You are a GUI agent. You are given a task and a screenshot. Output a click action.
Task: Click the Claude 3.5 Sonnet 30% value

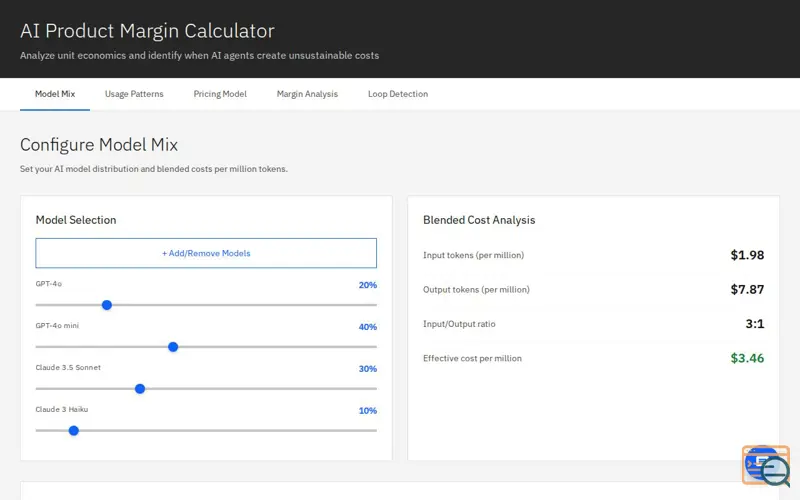coord(367,369)
